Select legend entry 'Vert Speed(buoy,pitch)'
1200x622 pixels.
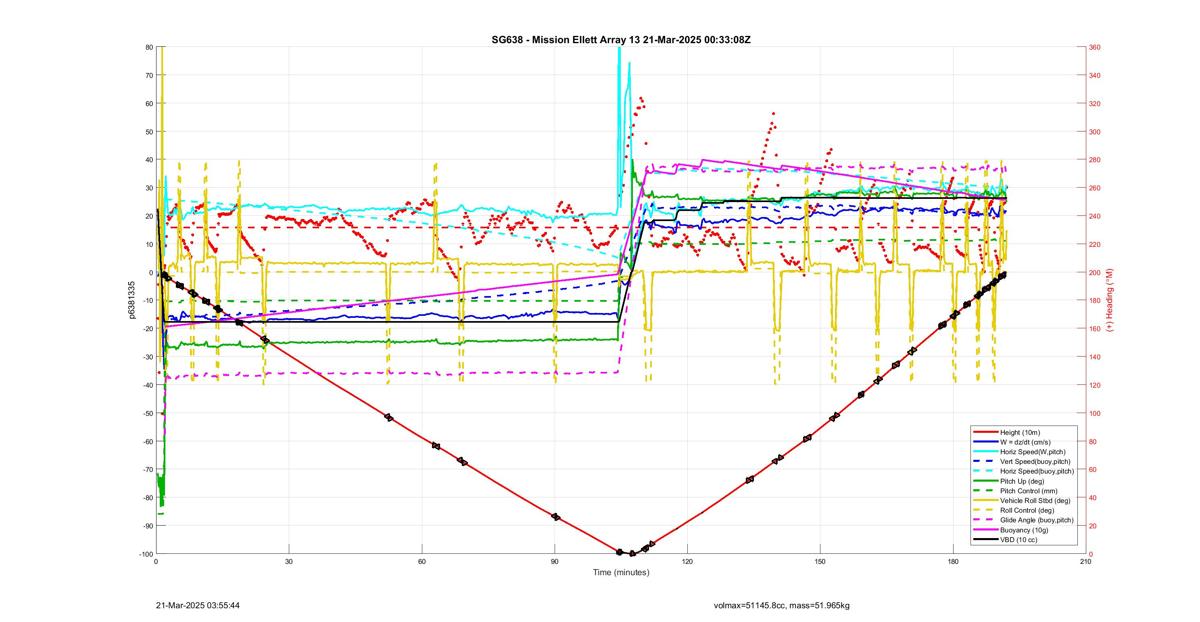tap(1036, 461)
